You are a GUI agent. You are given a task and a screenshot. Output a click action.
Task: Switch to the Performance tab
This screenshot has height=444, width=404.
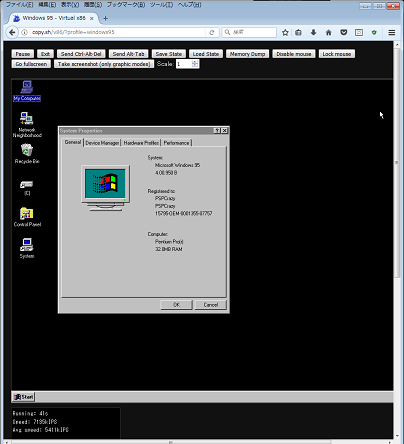click(176, 143)
